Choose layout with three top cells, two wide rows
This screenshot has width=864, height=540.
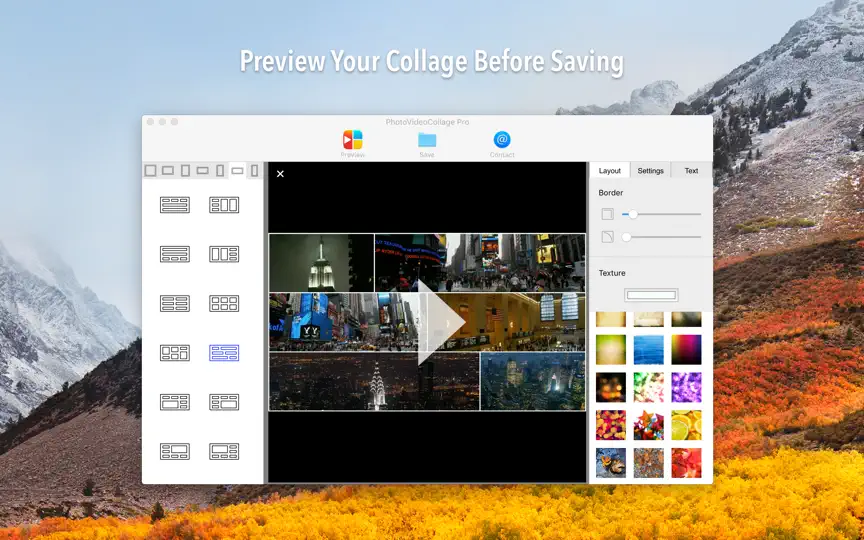pos(175,205)
